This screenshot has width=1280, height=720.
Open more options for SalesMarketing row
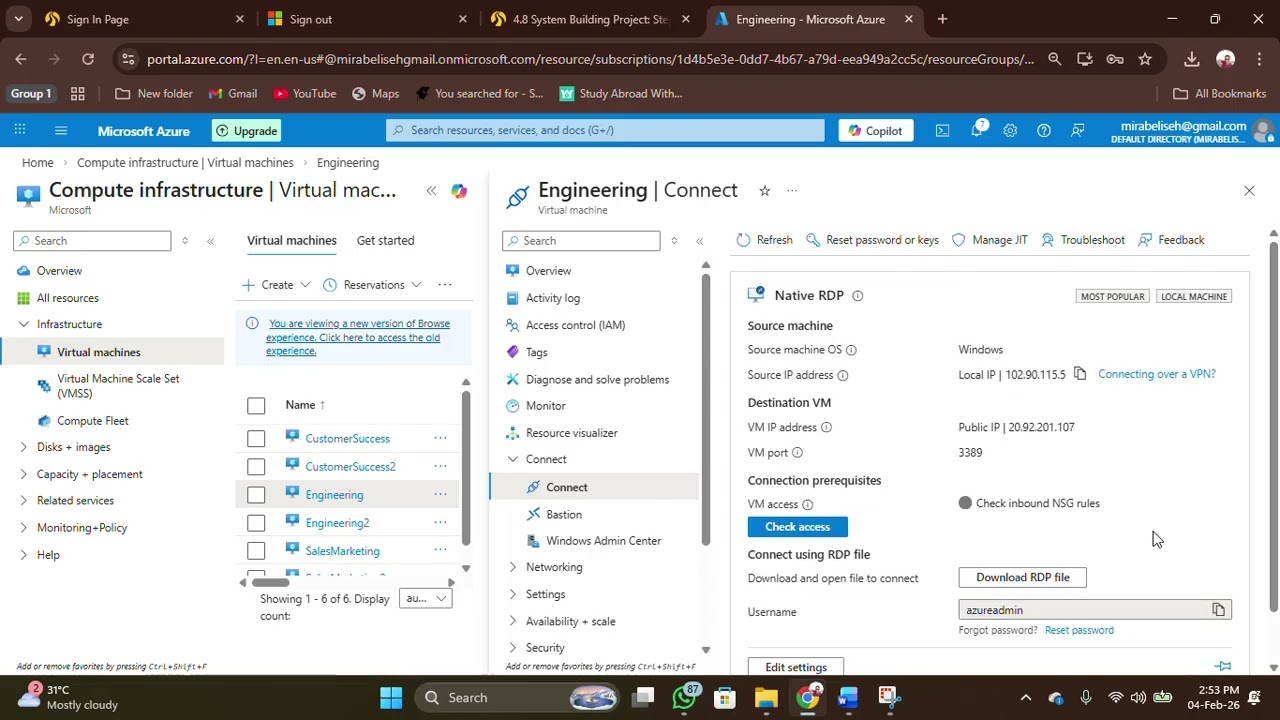point(440,551)
